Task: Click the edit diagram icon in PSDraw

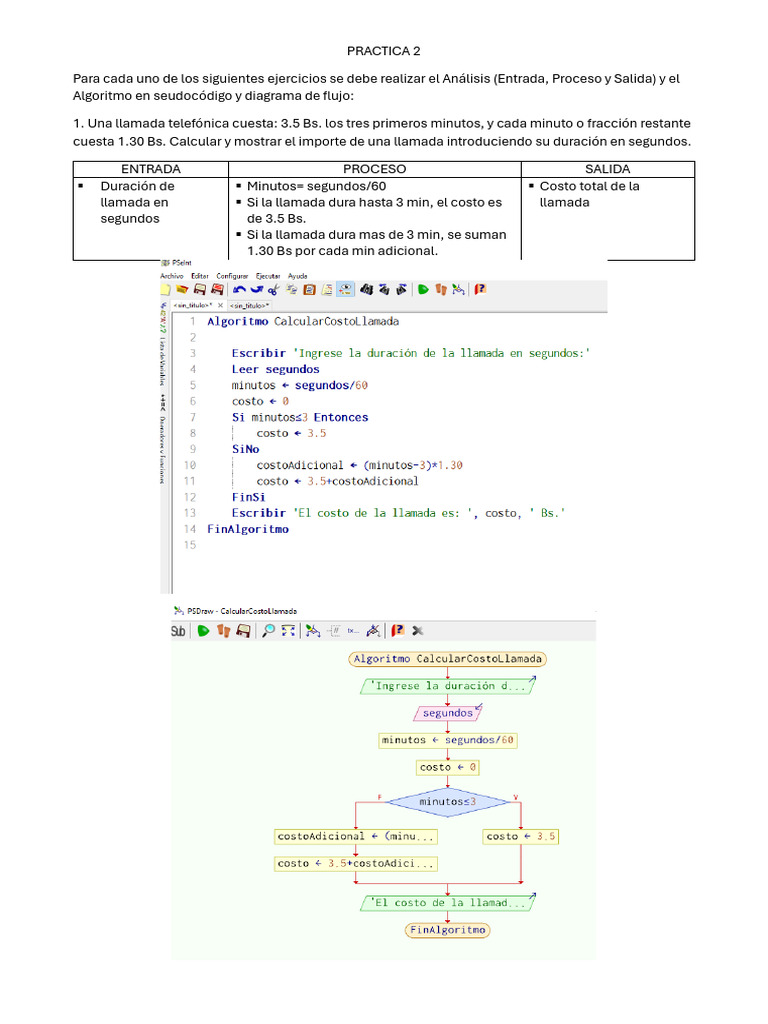Action: click(373, 631)
